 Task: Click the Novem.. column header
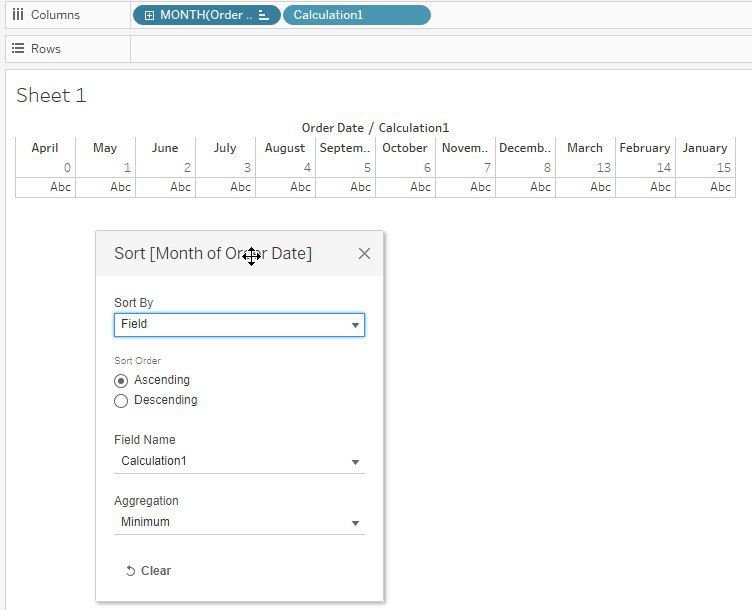[x=465, y=148]
